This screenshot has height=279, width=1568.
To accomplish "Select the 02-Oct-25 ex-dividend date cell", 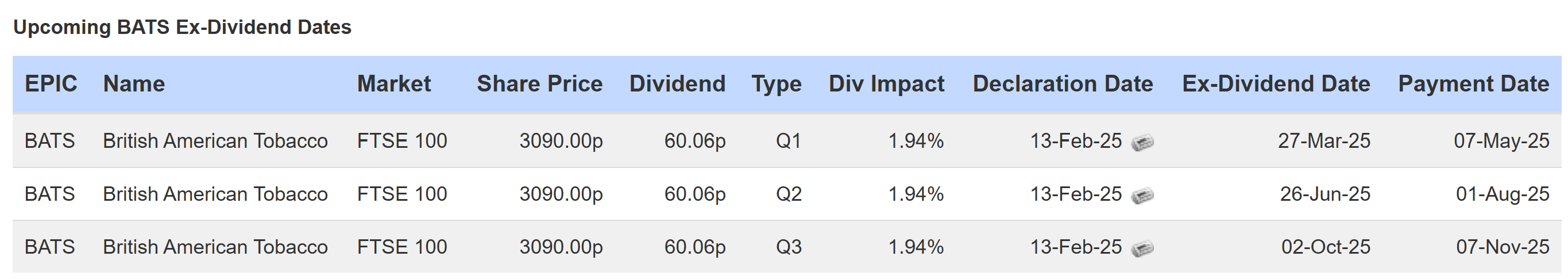I will click(x=1326, y=247).
